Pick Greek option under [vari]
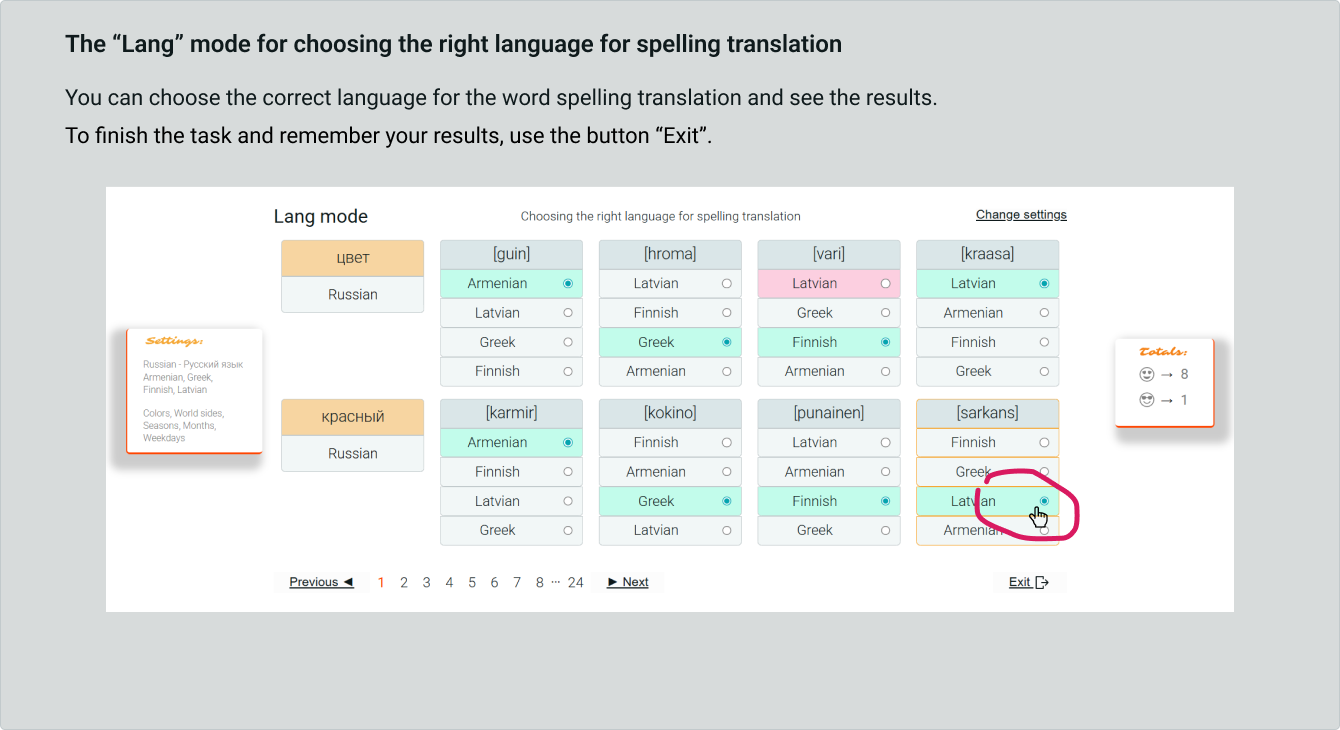Viewport: 1340px width, 730px height. point(829,313)
